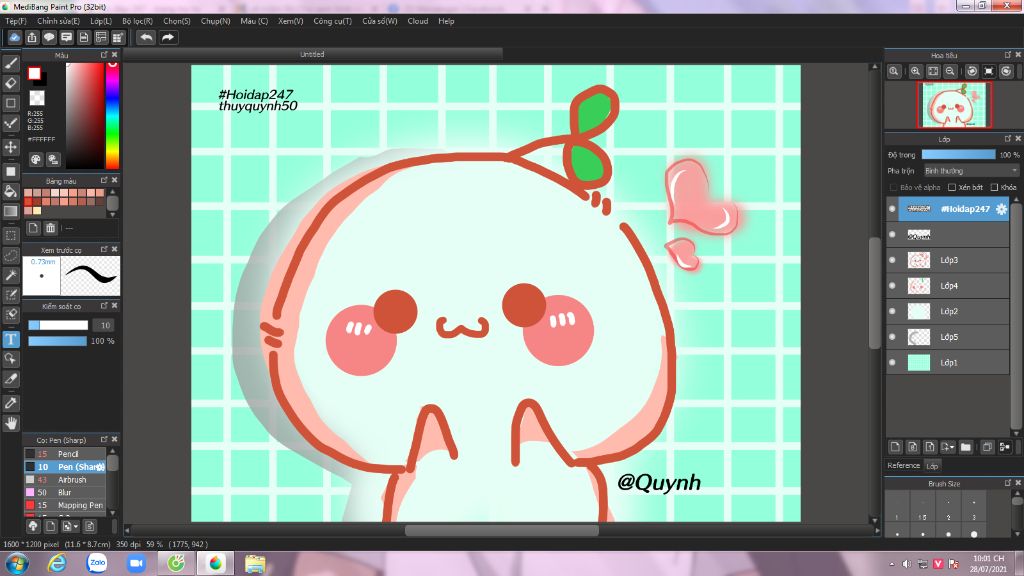Select the Move tool
The image size is (1024, 576).
pos(10,147)
